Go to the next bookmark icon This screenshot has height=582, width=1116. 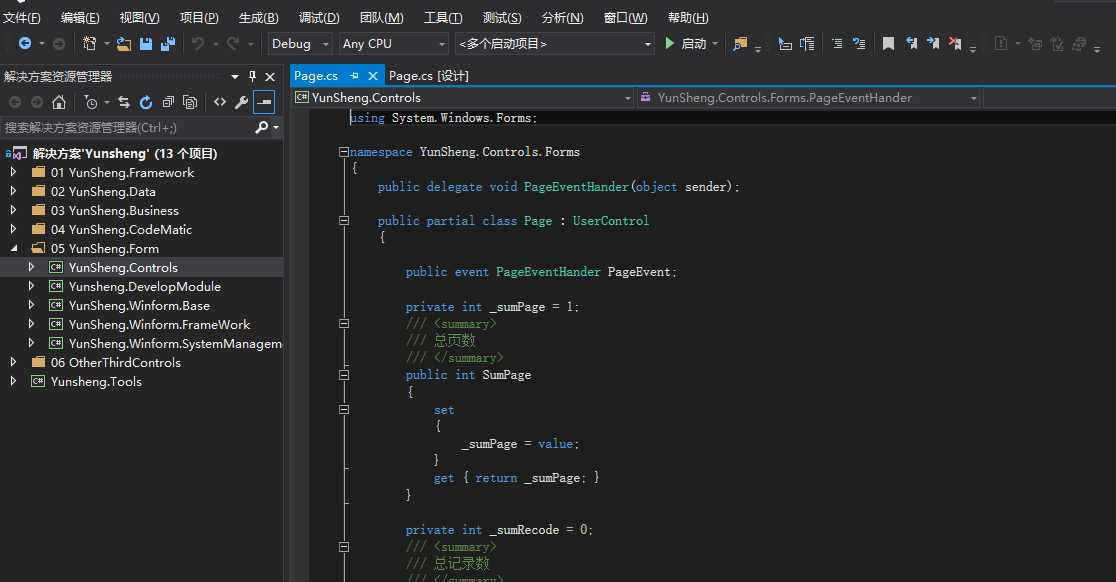point(932,44)
